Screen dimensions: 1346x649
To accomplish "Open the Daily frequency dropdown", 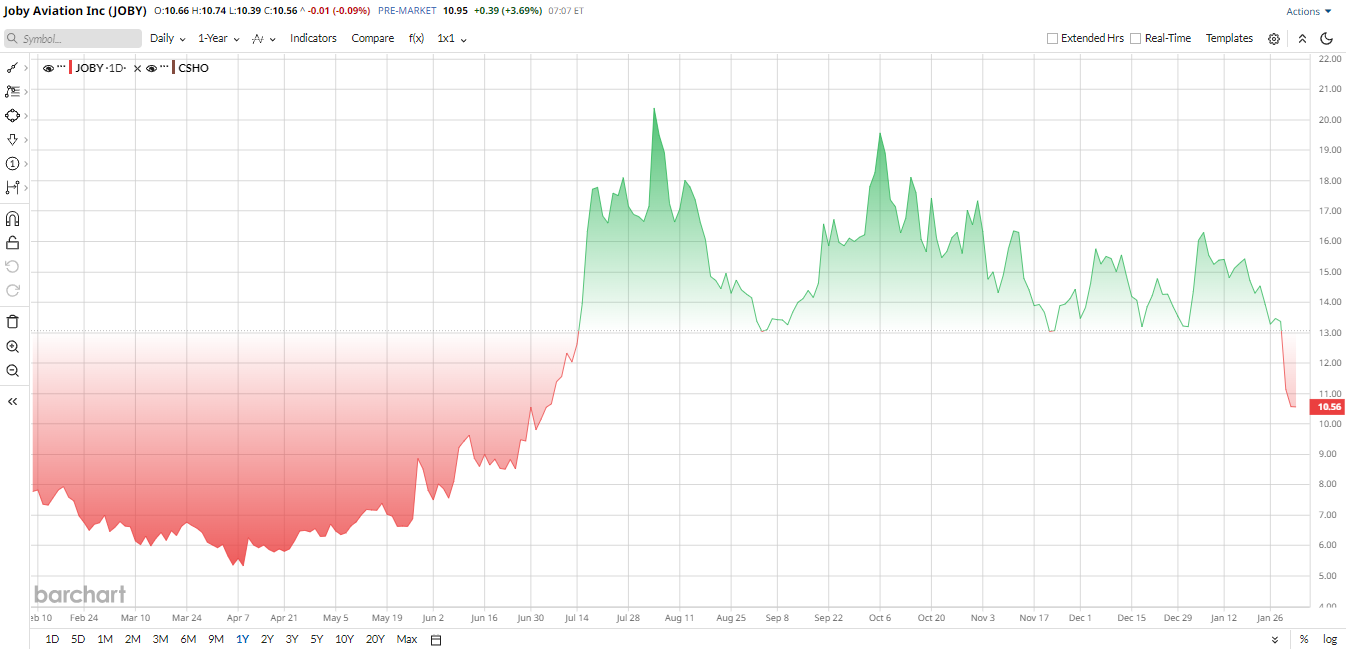I will (168, 38).
